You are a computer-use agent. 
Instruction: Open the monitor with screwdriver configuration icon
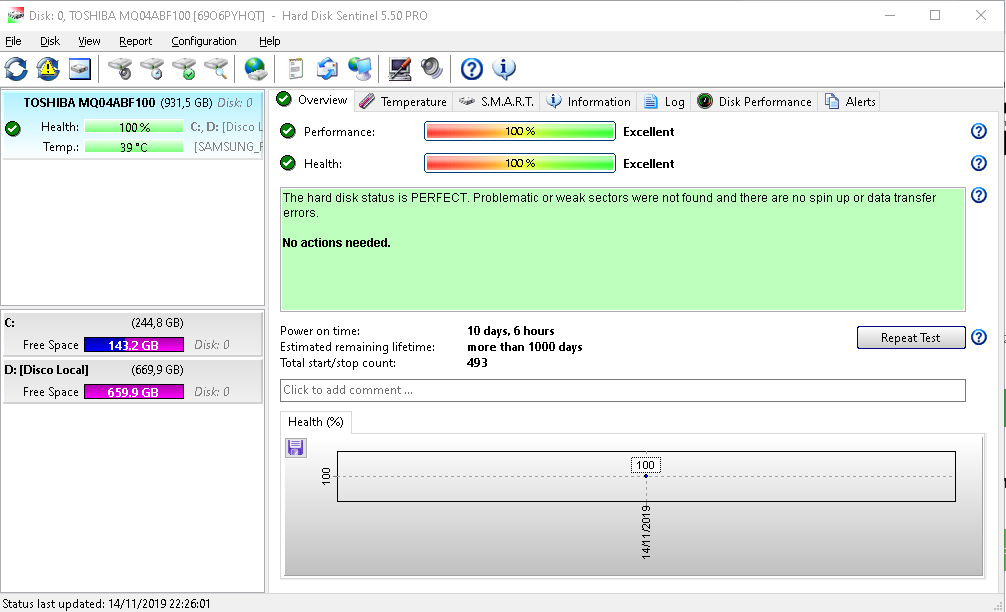click(x=400, y=69)
